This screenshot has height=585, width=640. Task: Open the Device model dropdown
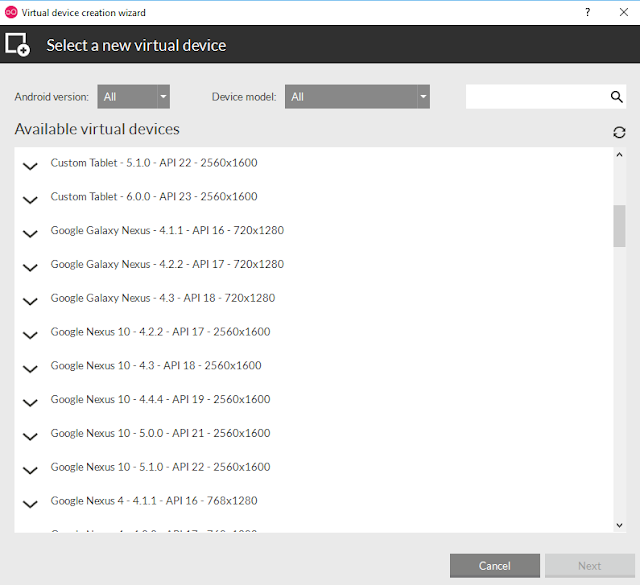pyautogui.click(x=357, y=97)
